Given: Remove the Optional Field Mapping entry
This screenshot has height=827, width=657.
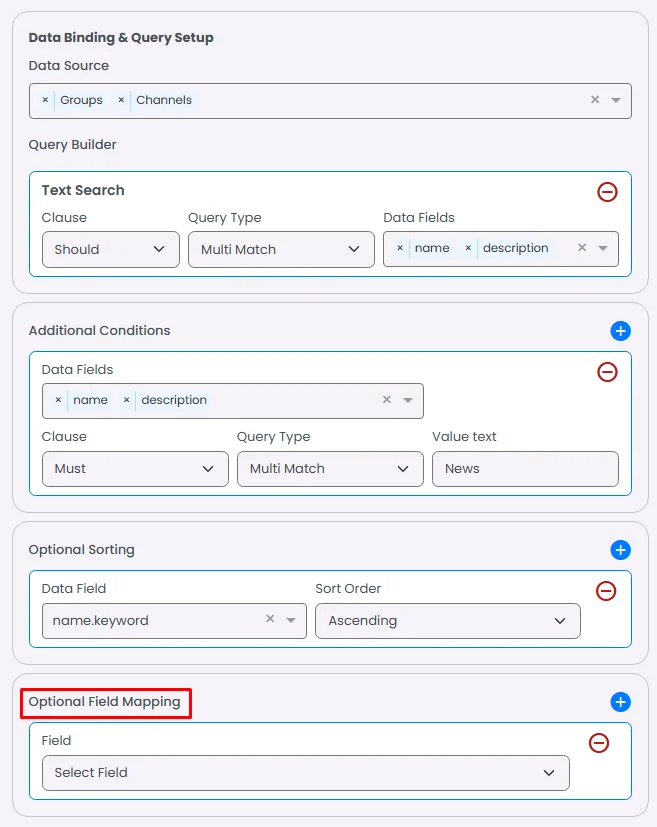Looking at the screenshot, I should 598,743.
